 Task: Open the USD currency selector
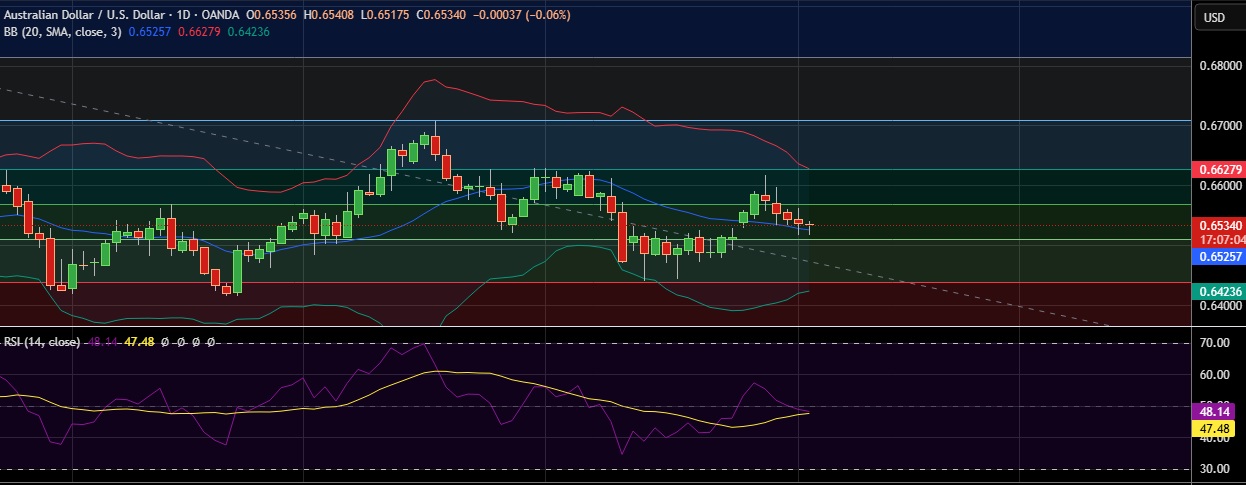point(1214,17)
